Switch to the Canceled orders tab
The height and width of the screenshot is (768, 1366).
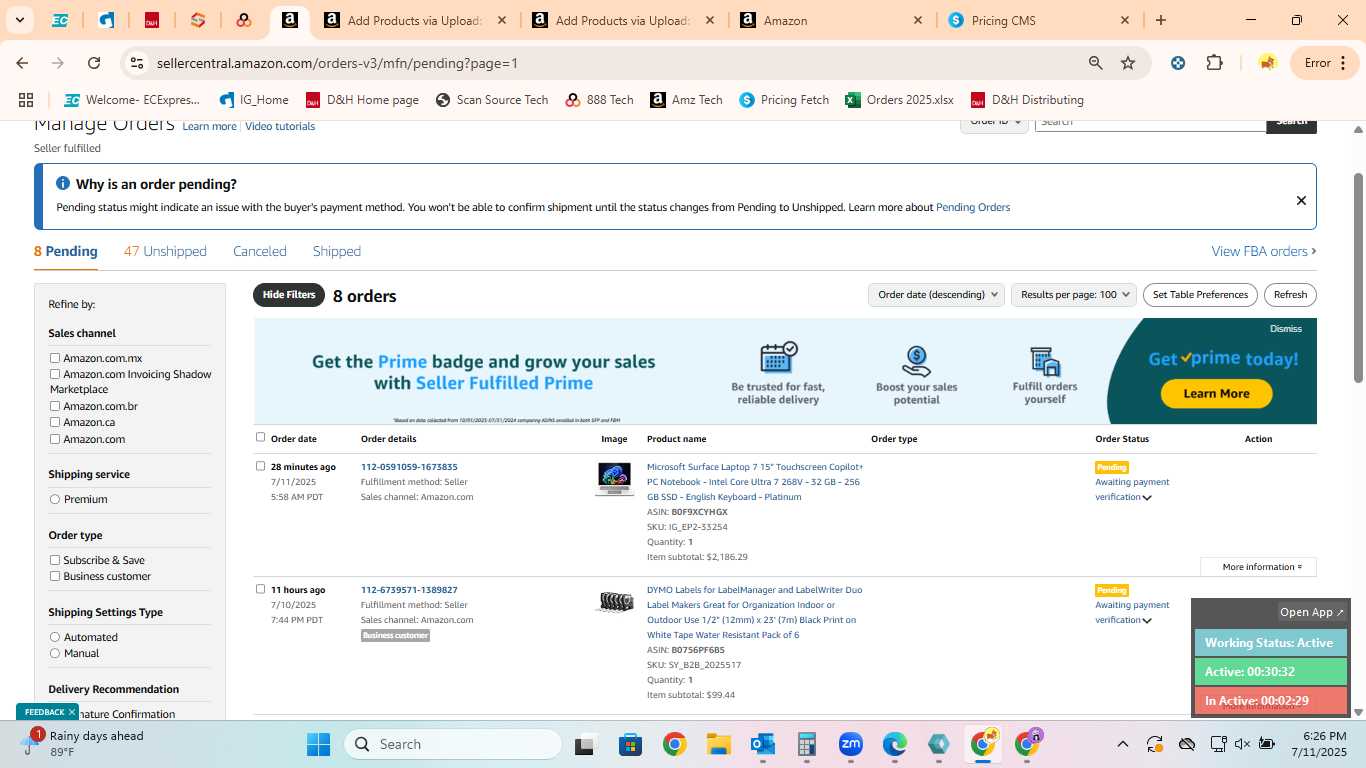[x=260, y=251]
